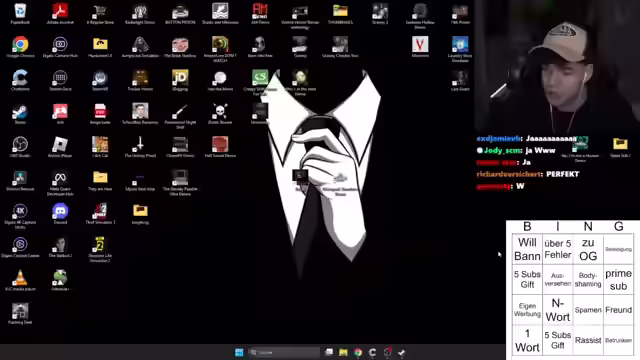Open the Jumpscare Simulator hooded figure icon
This screenshot has height=360, width=640.
pos(140,47)
